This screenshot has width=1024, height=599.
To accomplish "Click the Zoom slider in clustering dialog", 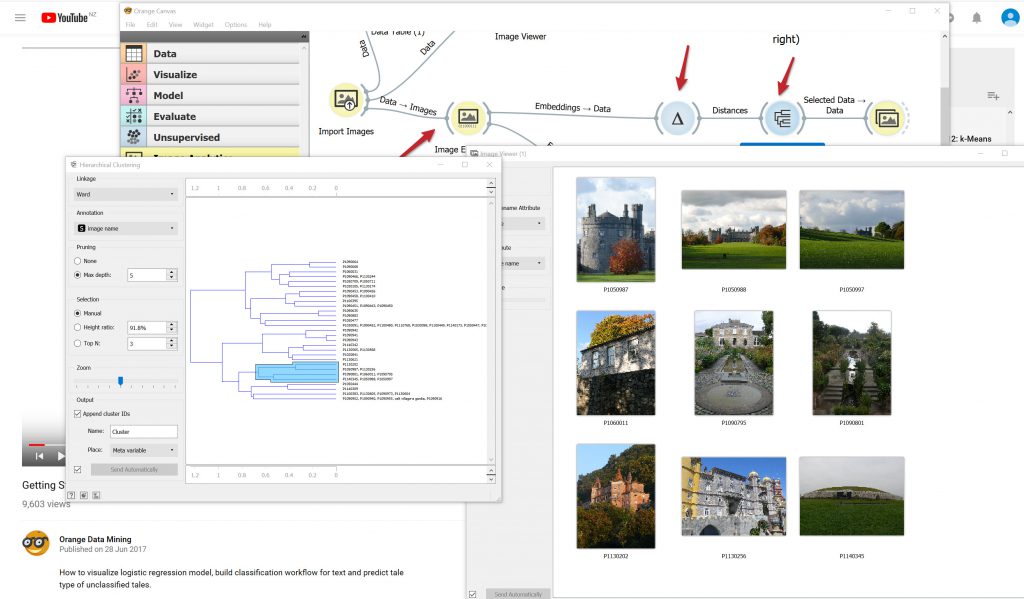I will (x=120, y=381).
